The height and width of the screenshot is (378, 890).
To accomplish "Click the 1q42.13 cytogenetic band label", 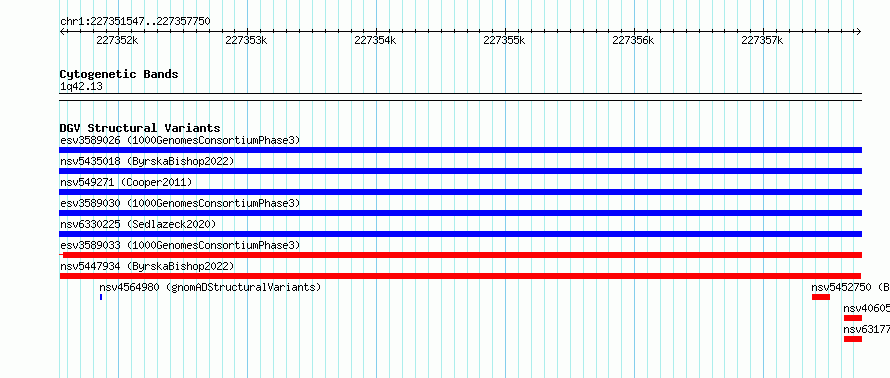I will pos(81,87).
